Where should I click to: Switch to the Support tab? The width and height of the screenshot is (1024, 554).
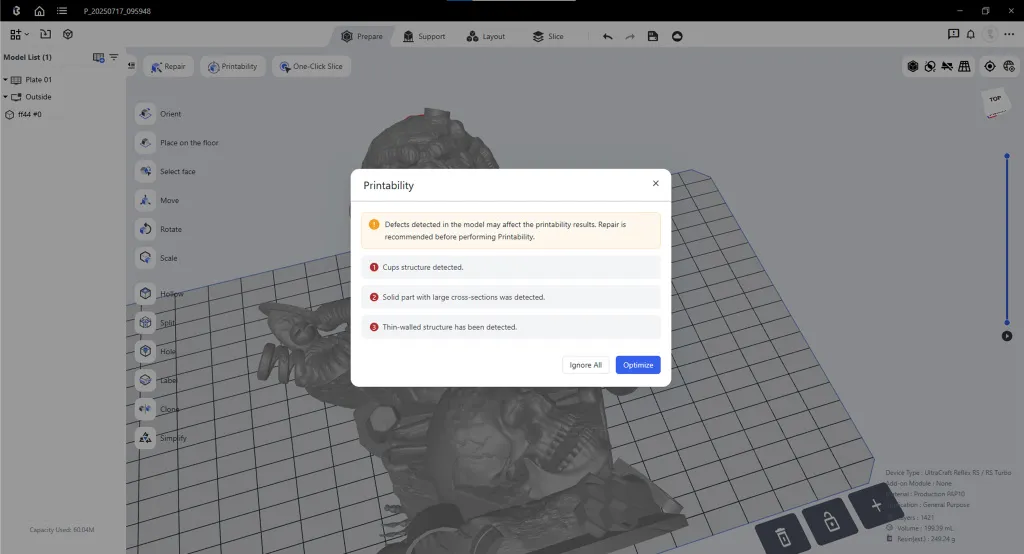point(424,36)
